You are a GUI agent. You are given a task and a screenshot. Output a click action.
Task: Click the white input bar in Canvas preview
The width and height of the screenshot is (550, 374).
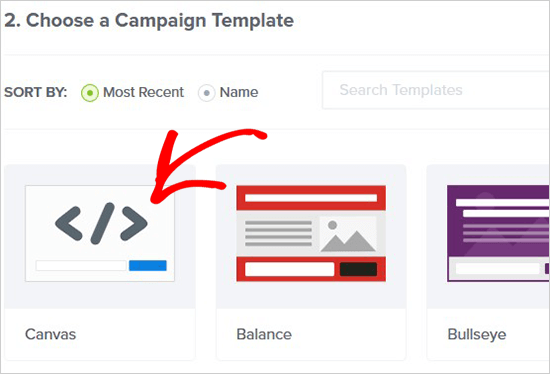pyautogui.click(x=81, y=266)
